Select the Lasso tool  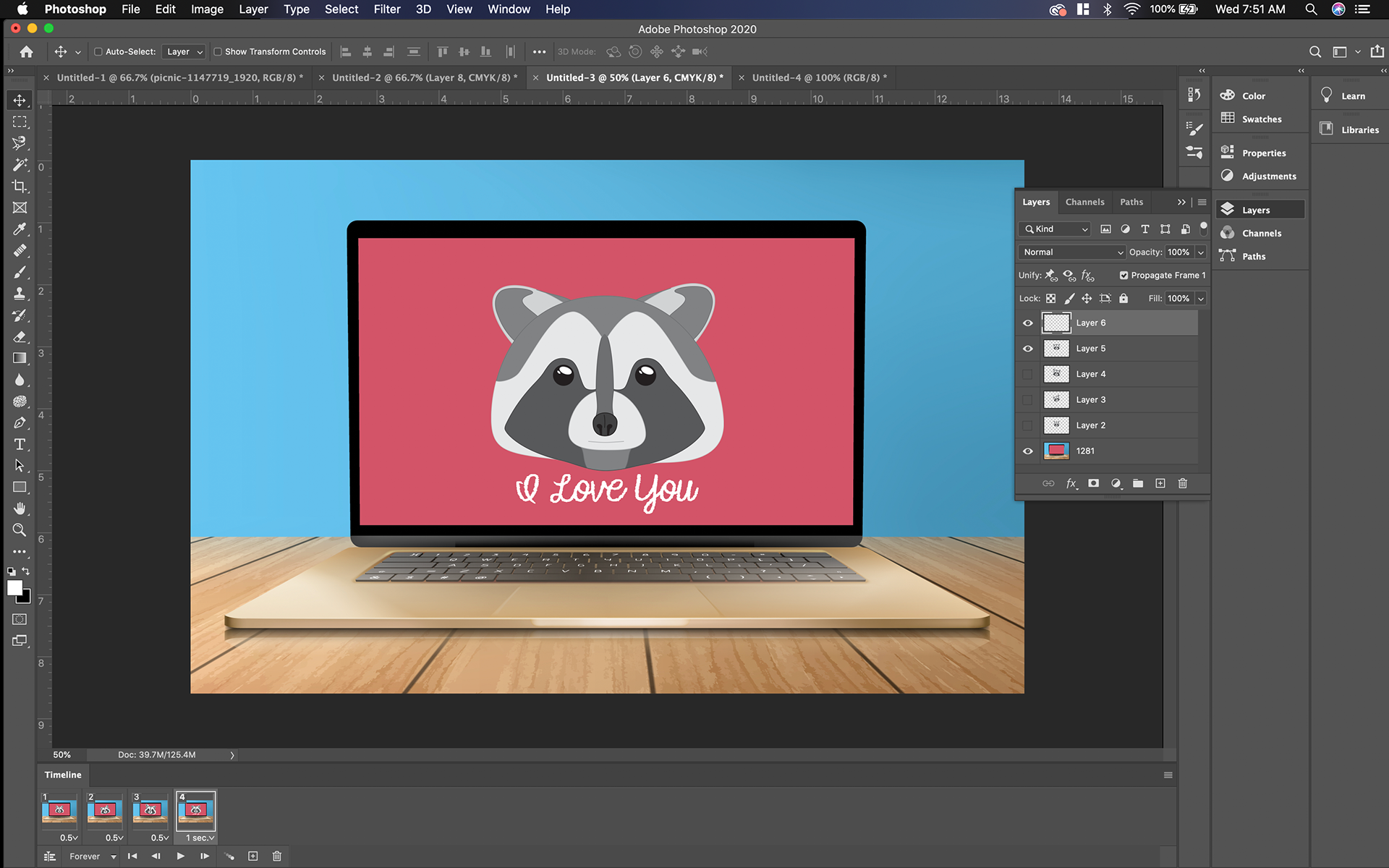click(20, 143)
